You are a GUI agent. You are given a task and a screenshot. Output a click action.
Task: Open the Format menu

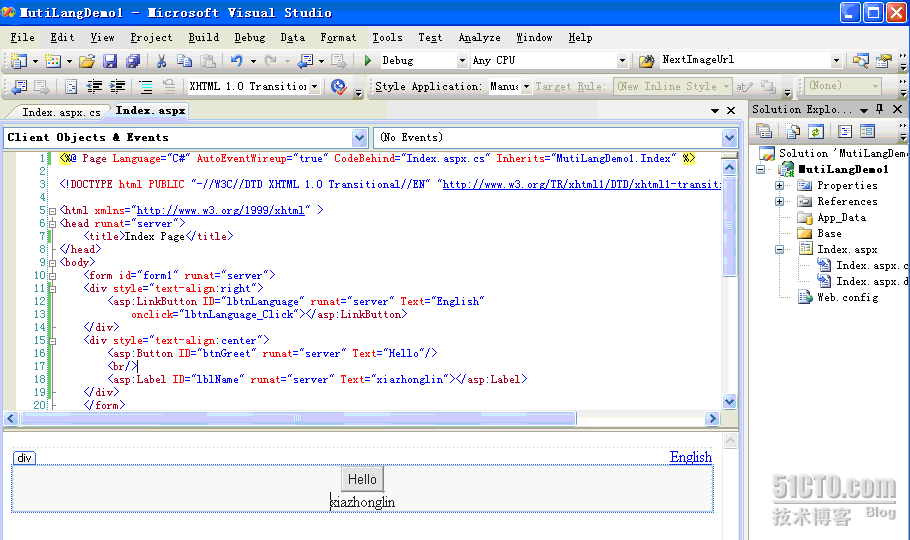coord(338,38)
